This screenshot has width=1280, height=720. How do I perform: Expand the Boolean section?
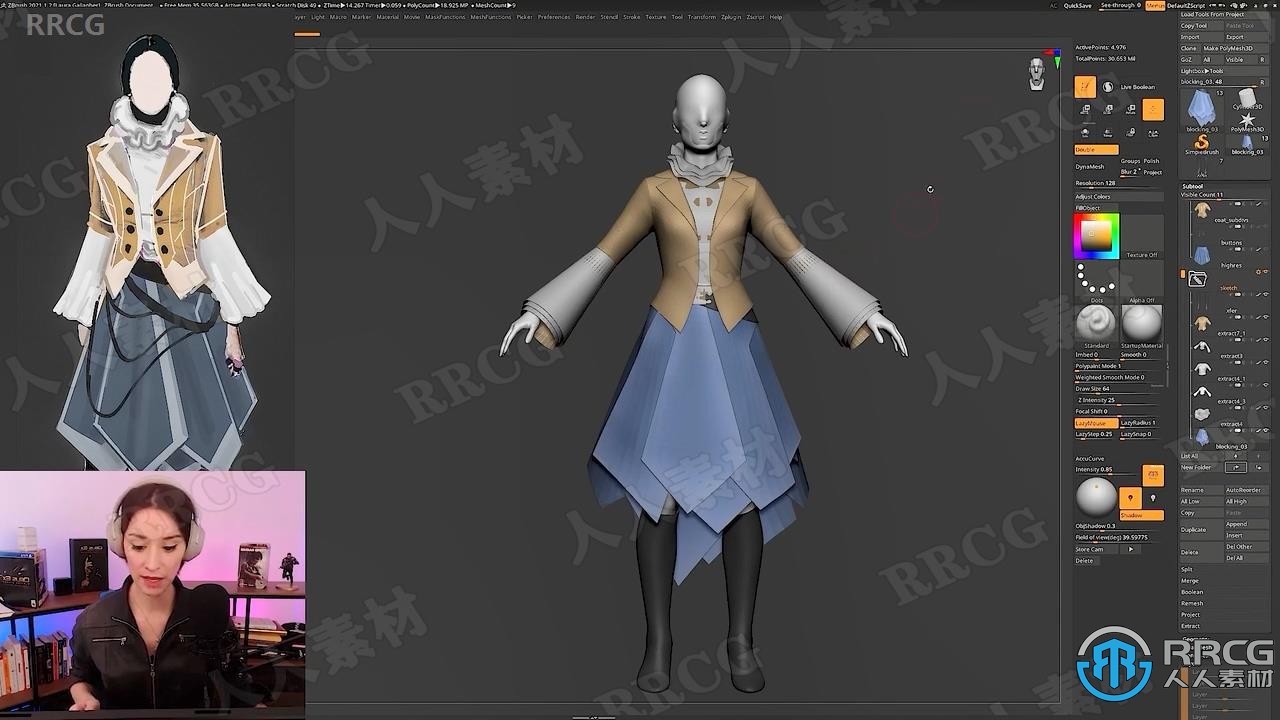pyautogui.click(x=1192, y=592)
